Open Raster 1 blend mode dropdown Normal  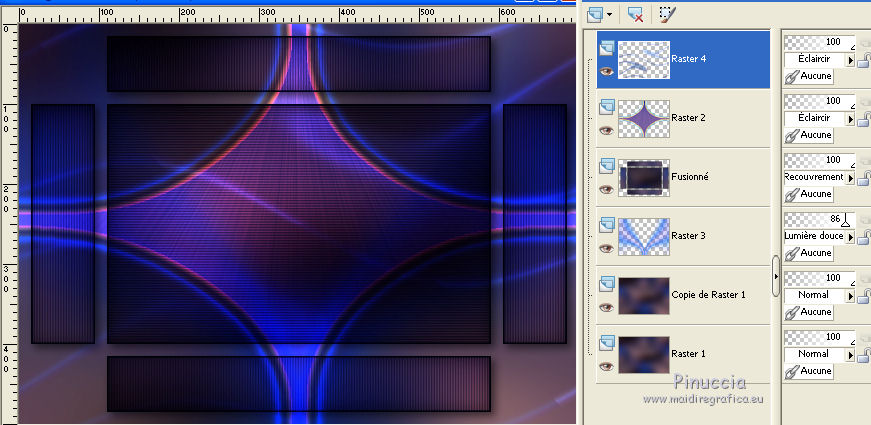point(819,354)
